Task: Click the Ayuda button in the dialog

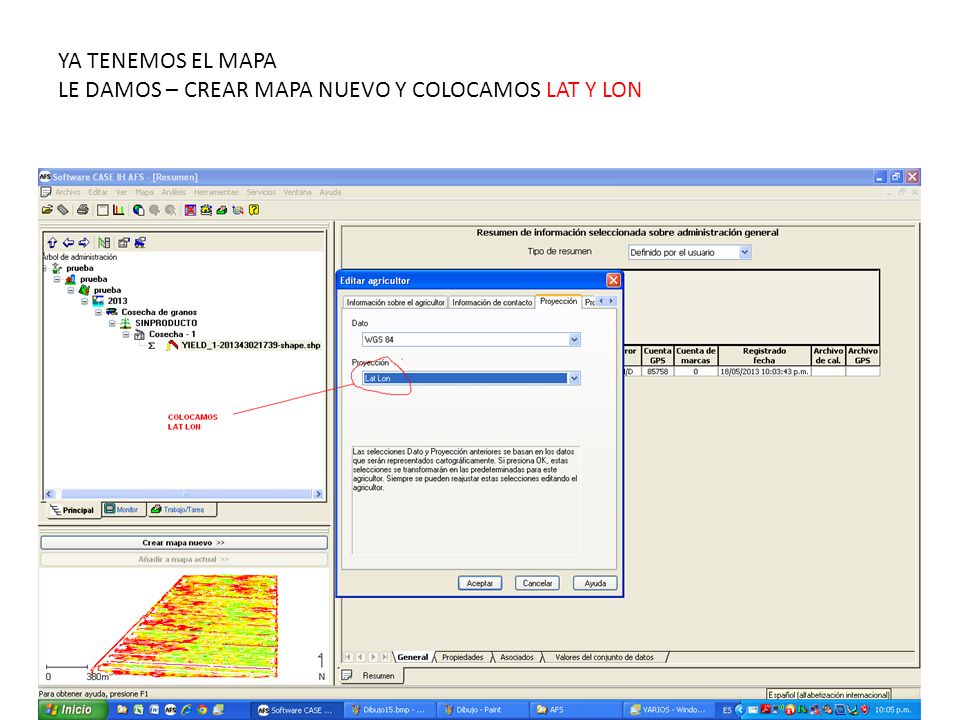Action: tap(595, 583)
